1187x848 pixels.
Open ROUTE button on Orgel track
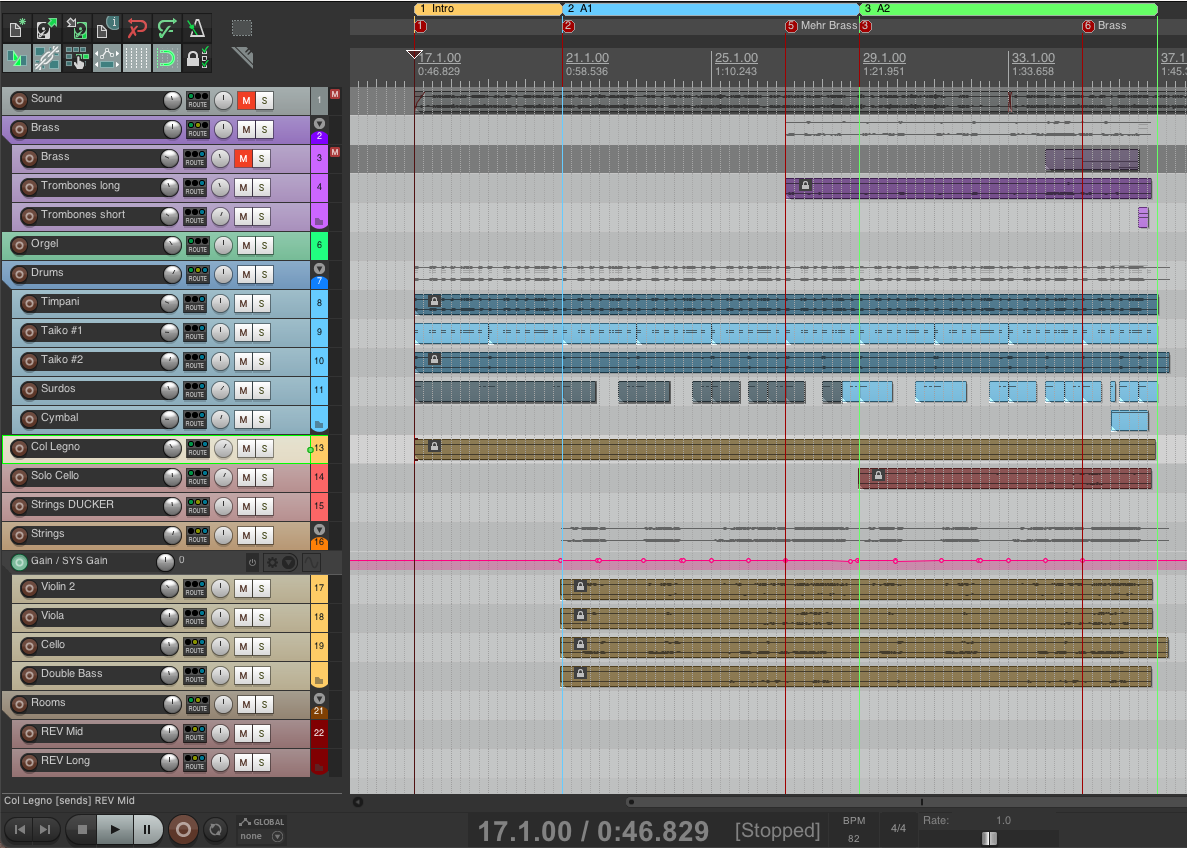click(197, 245)
